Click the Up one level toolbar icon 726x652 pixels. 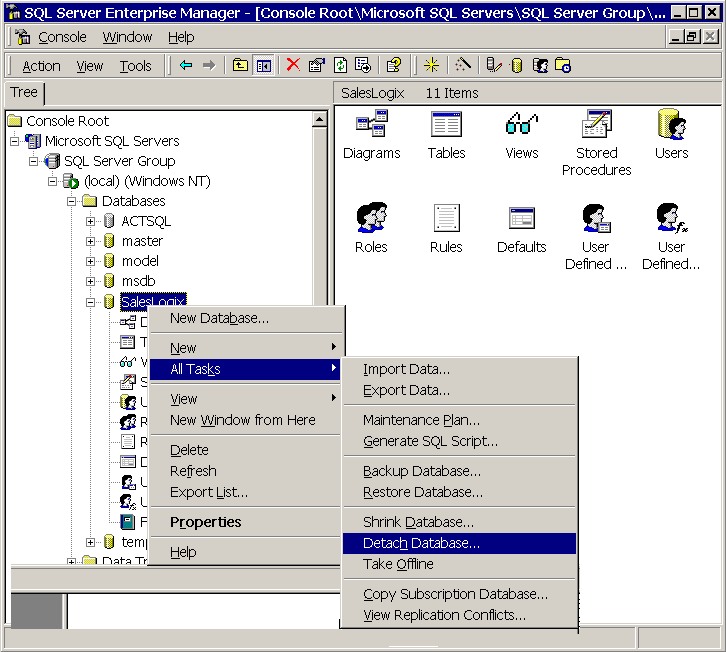[x=240, y=65]
